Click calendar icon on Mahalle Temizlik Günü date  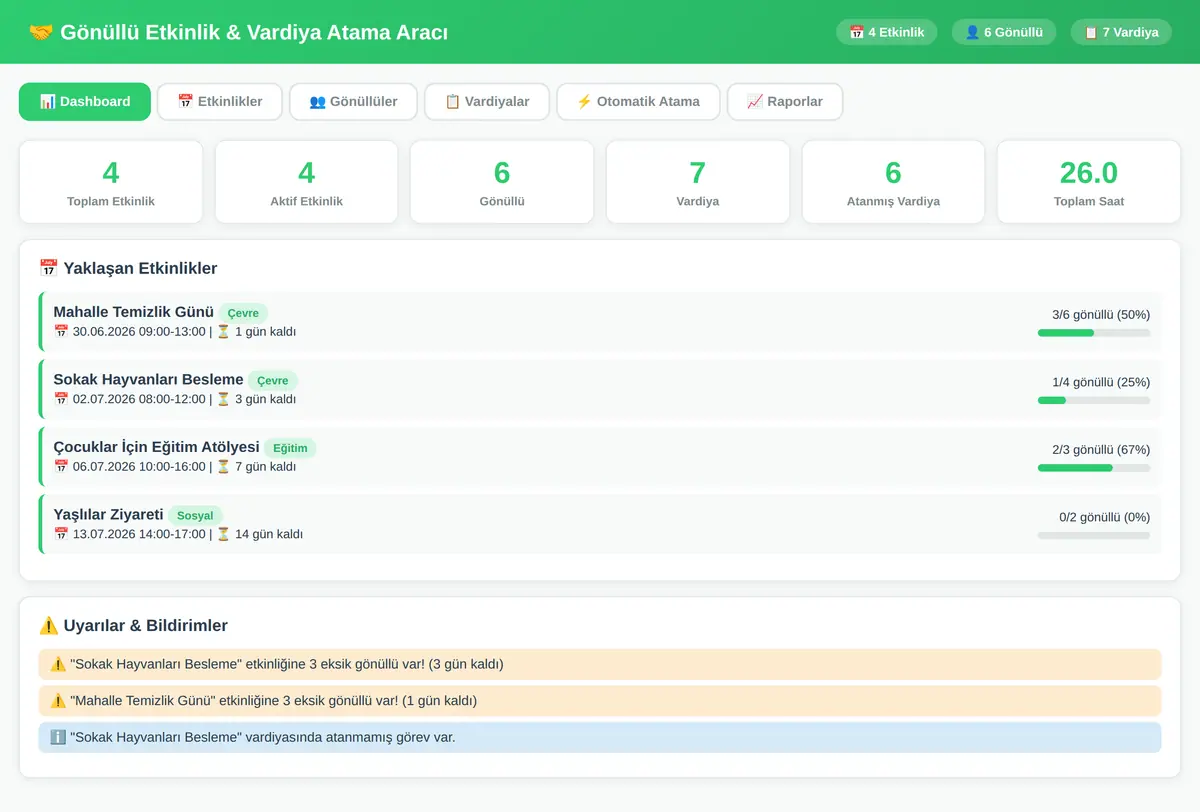point(61,332)
